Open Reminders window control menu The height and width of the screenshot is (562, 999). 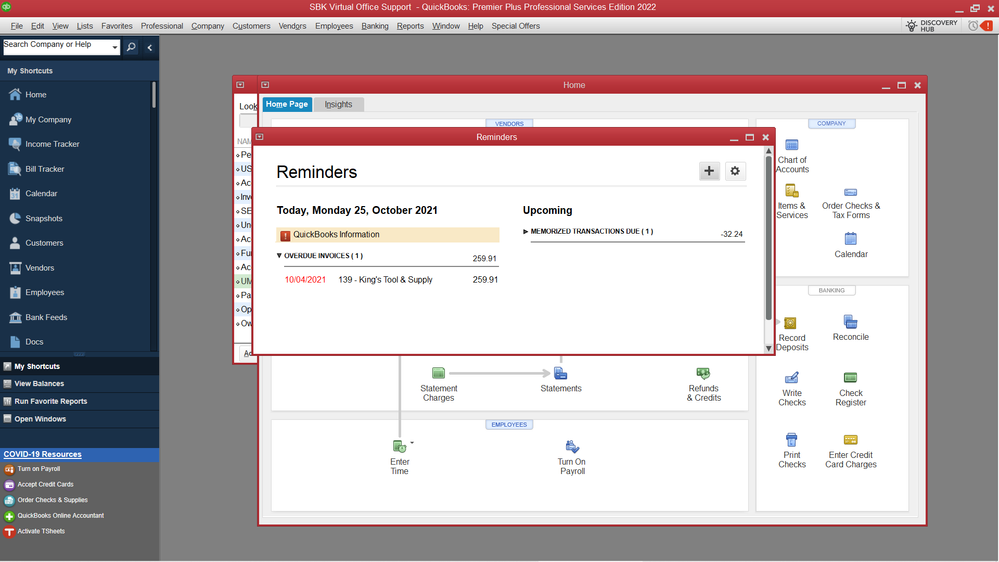[x=259, y=137]
